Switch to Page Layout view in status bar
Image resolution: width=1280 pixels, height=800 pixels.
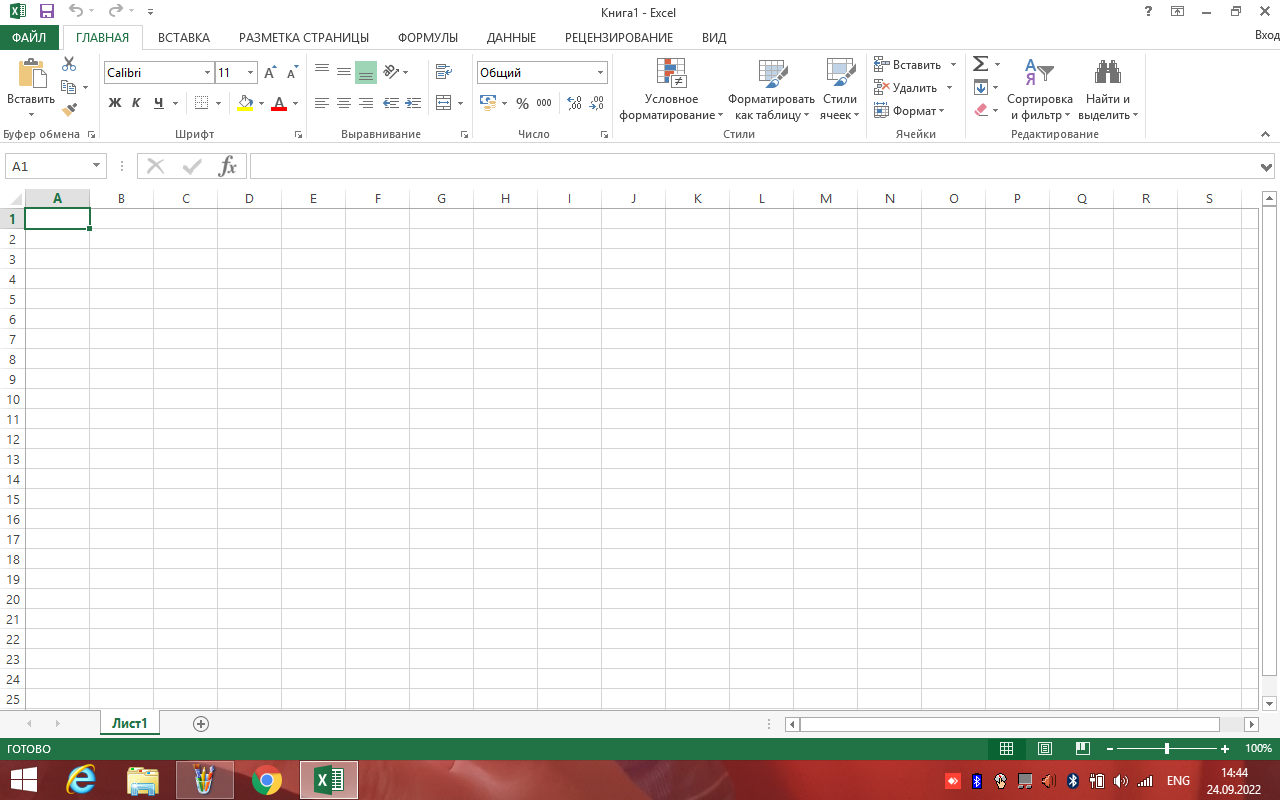tap(1044, 749)
